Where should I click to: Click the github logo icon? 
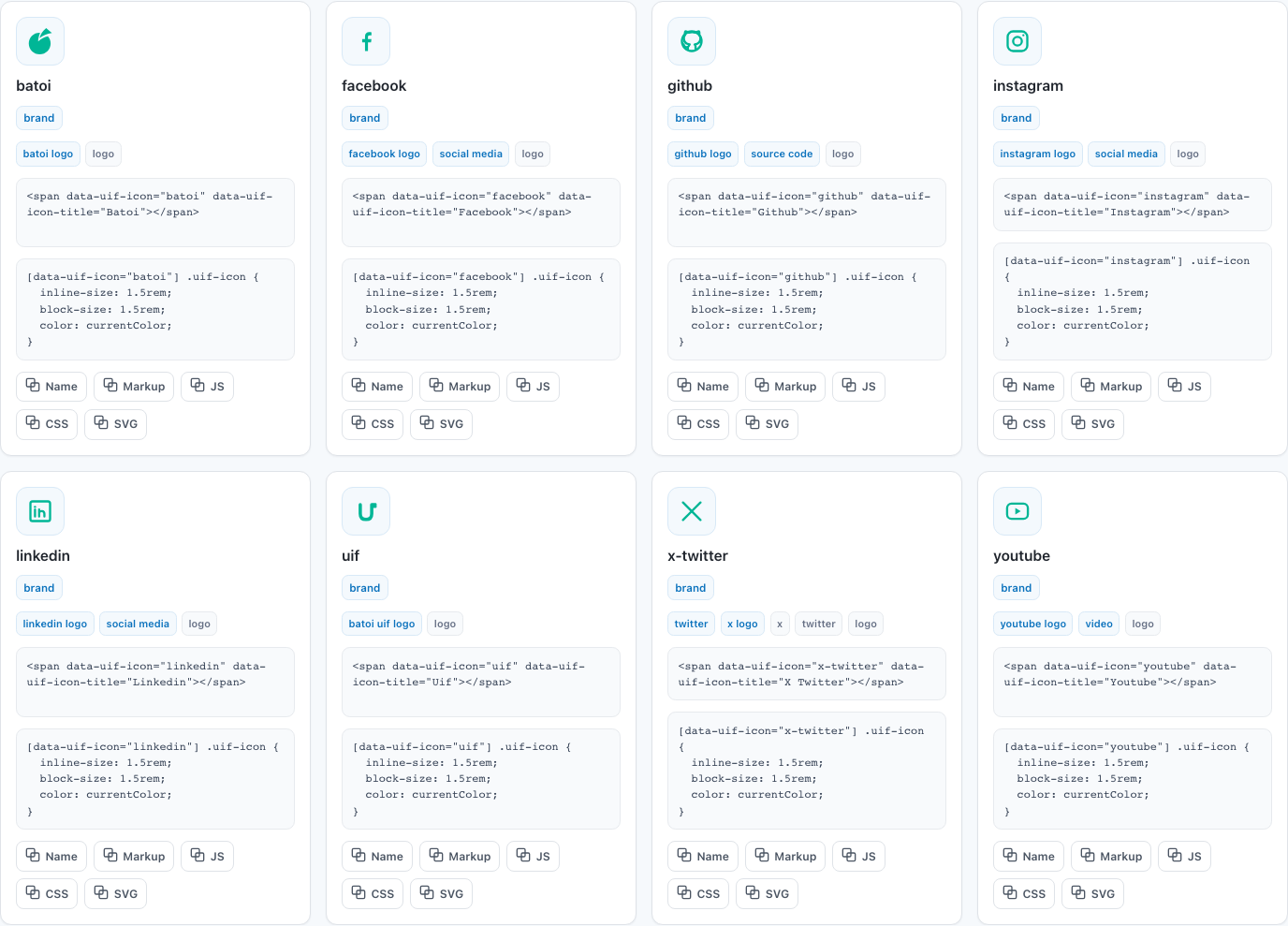click(x=692, y=41)
